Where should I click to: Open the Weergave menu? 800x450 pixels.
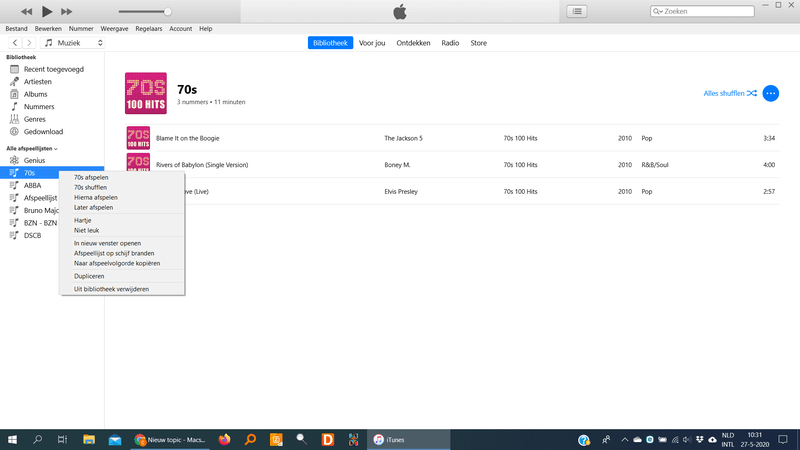pos(114,29)
